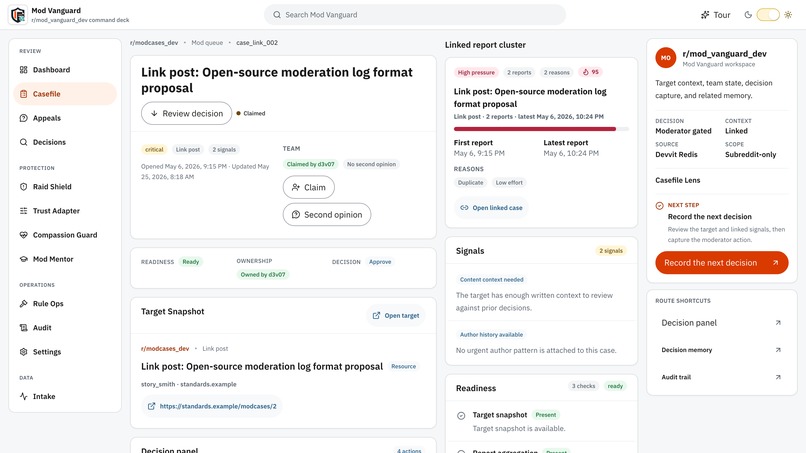Open the Decision panel shortcut
The height and width of the screenshot is (453, 806).
coord(722,323)
